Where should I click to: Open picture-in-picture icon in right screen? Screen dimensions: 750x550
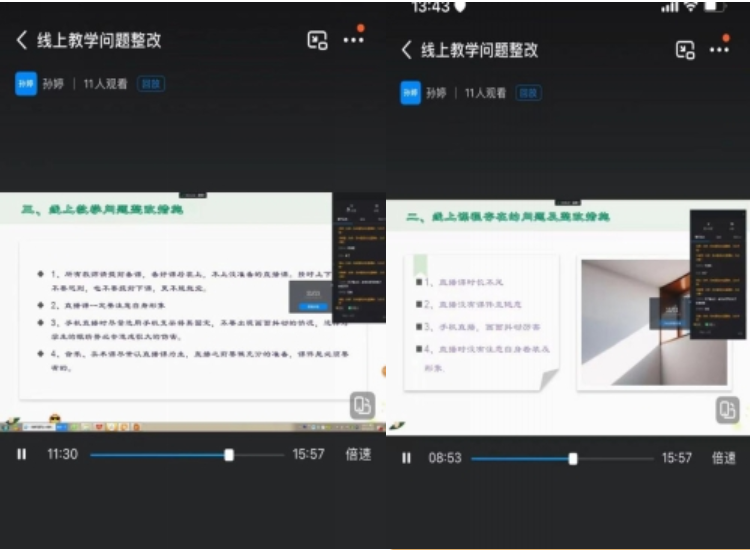[x=685, y=50]
